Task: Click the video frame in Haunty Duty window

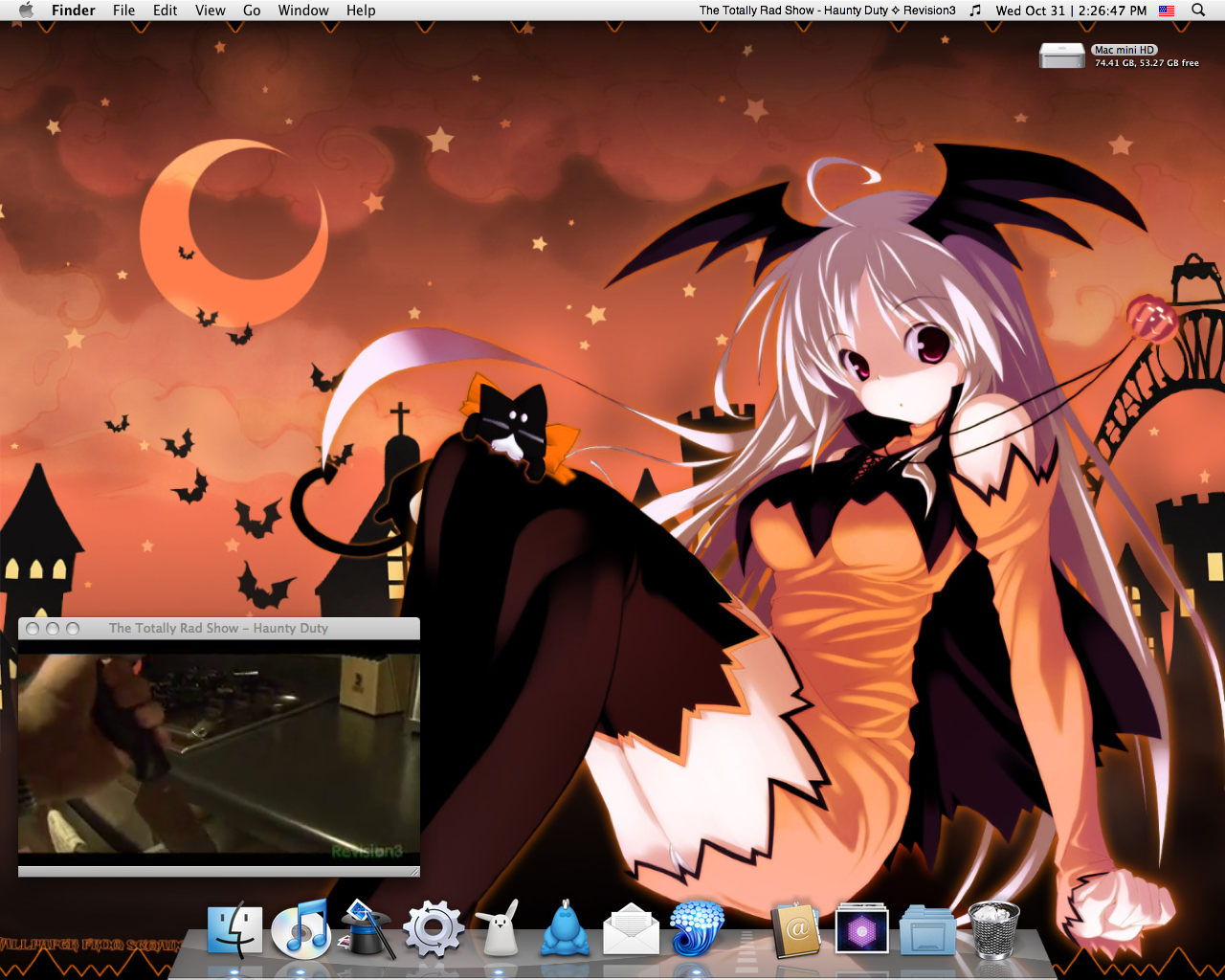Action: pyautogui.click(x=219, y=753)
